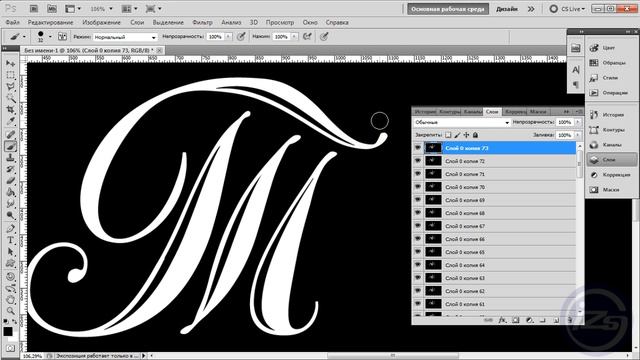Select the Eyedropper tool
640x360 pixels.
pyautogui.click(x=11, y=121)
